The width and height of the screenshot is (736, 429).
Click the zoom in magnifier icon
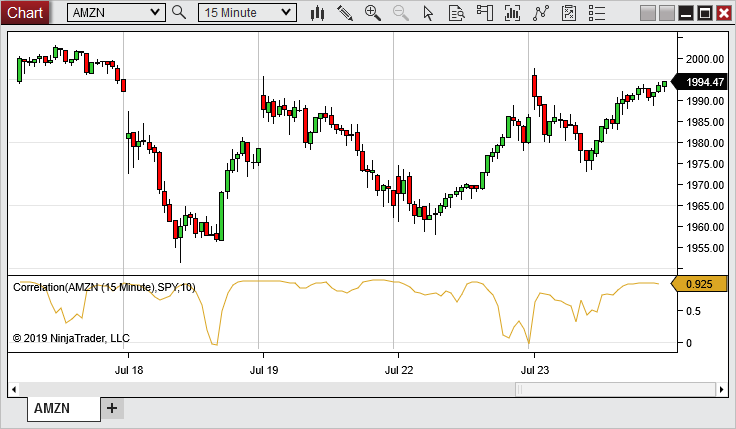(x=373, y=13)
